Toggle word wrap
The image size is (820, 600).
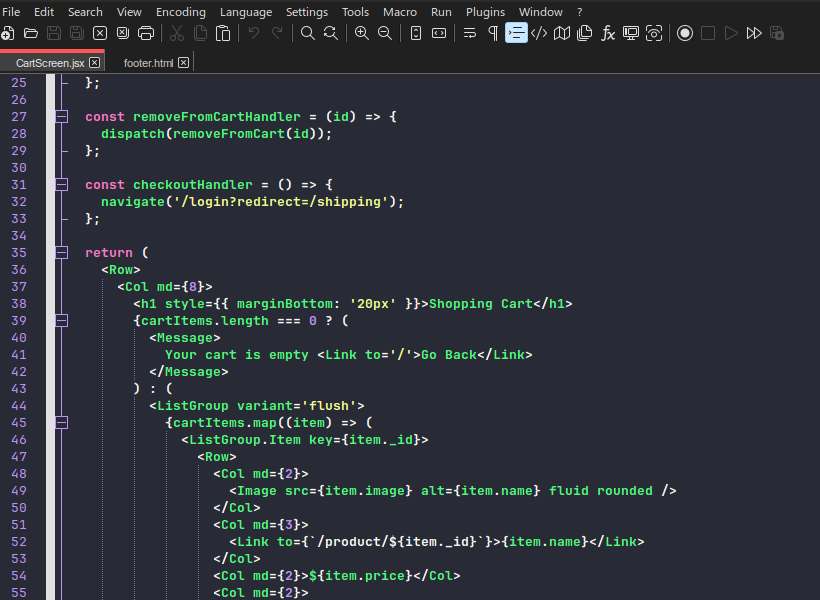[470, 33]
